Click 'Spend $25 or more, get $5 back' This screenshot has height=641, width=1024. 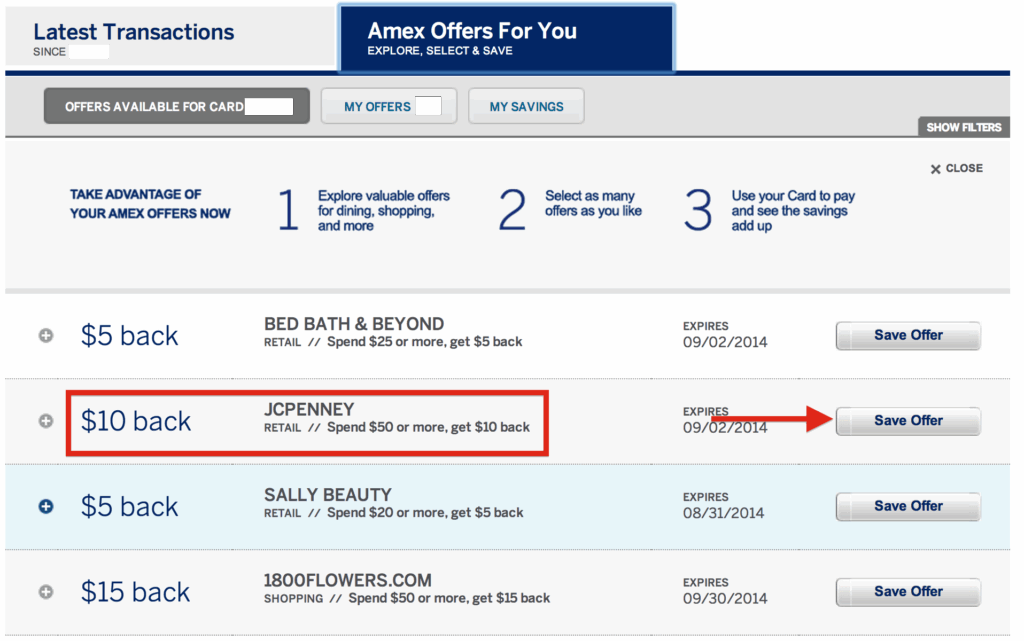424,341
